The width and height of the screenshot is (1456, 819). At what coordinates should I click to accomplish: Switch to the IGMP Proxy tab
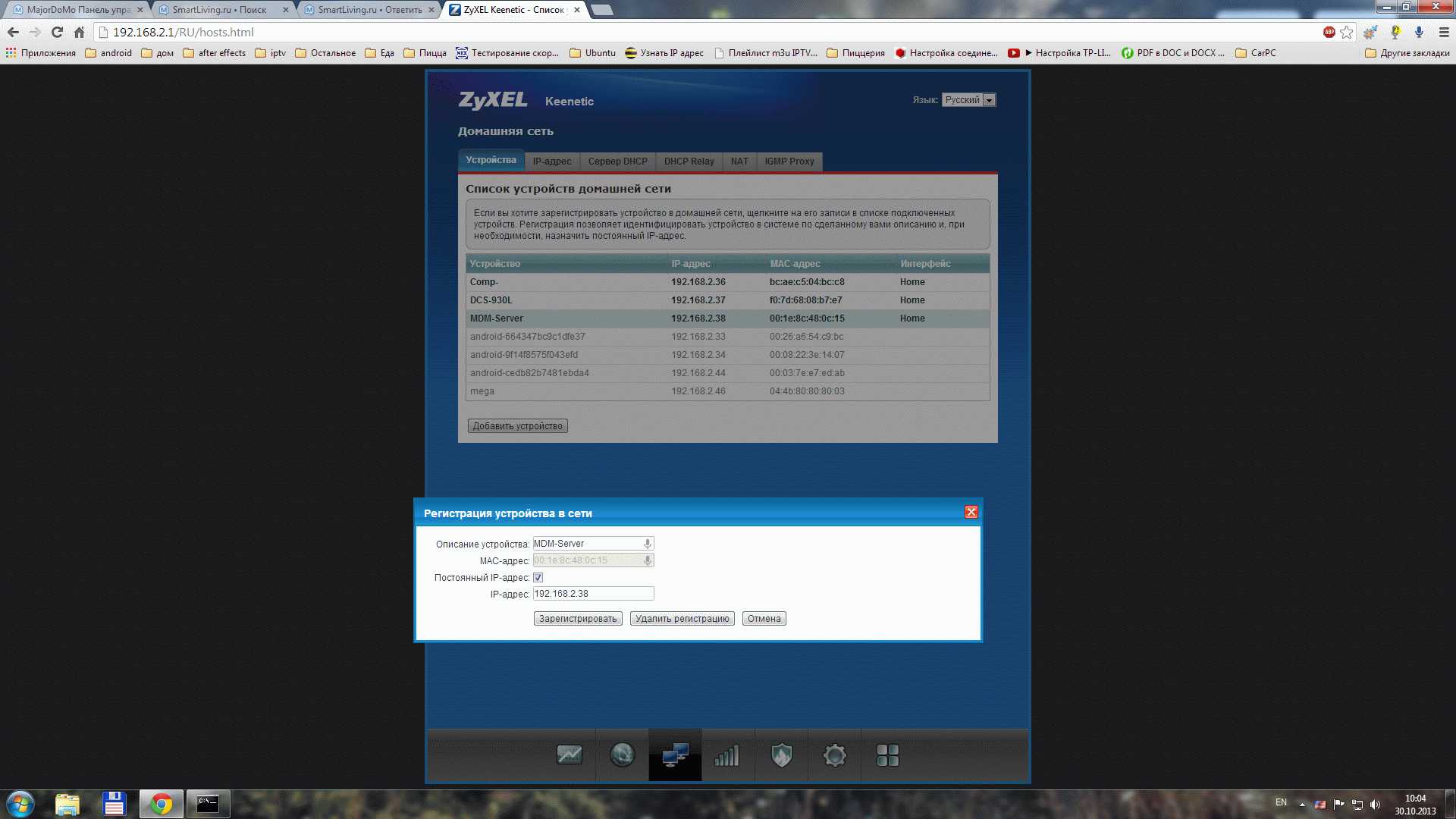[789, 162]
